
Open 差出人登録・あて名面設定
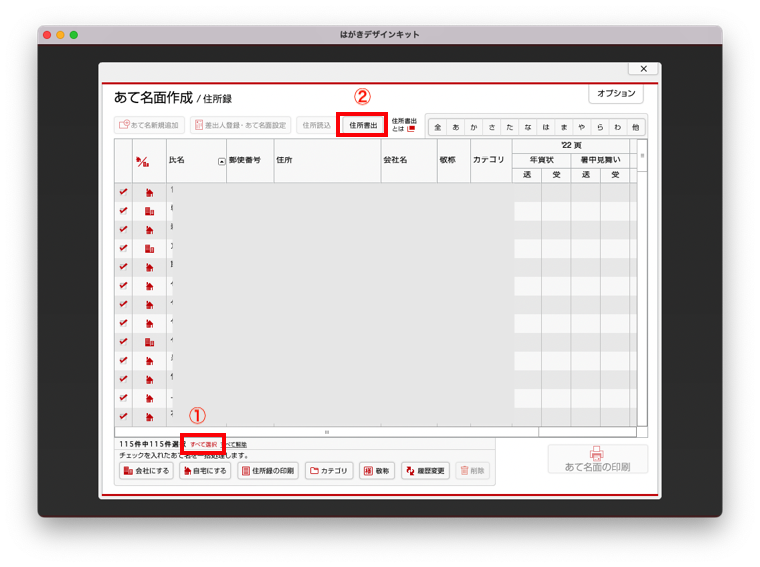(x=240, y=125)
